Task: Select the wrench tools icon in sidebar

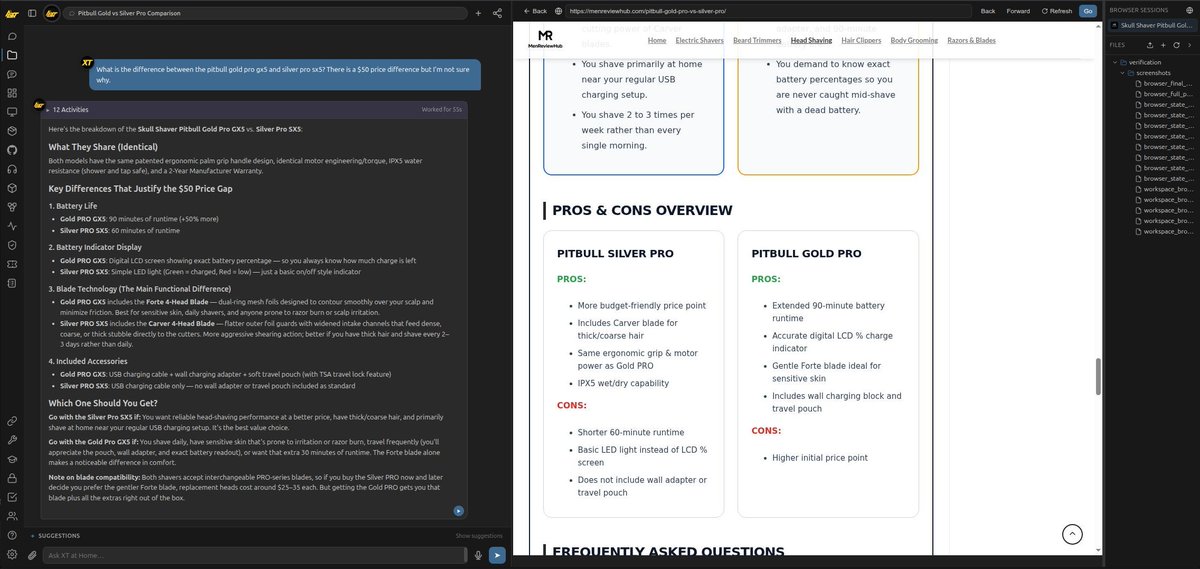Action: 12,440
